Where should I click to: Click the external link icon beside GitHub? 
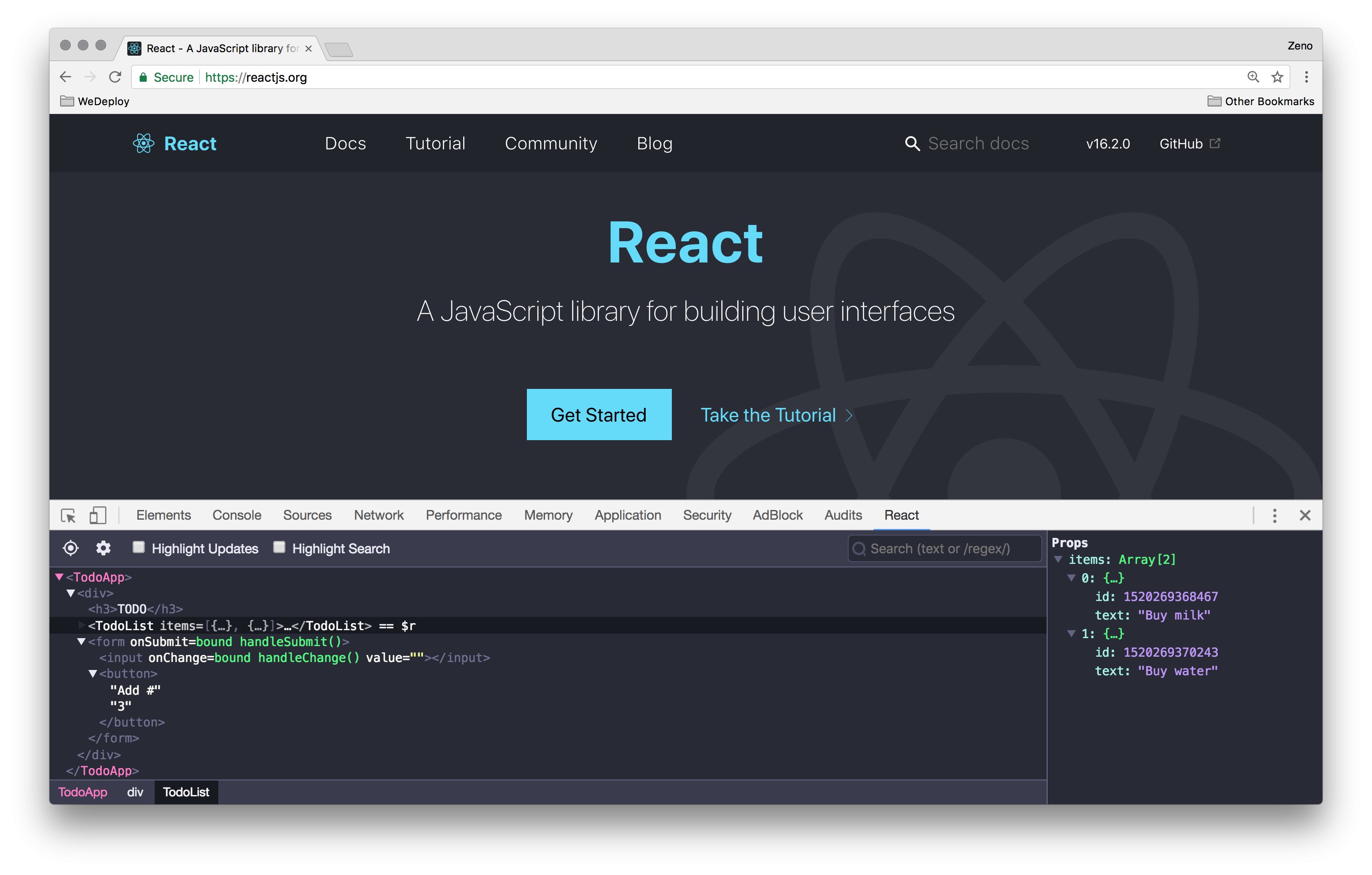pos(1215,144)
